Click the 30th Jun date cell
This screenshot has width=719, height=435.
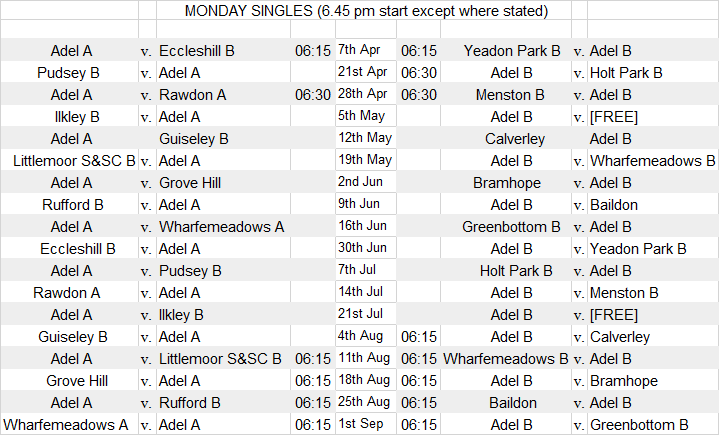[365, 248]
